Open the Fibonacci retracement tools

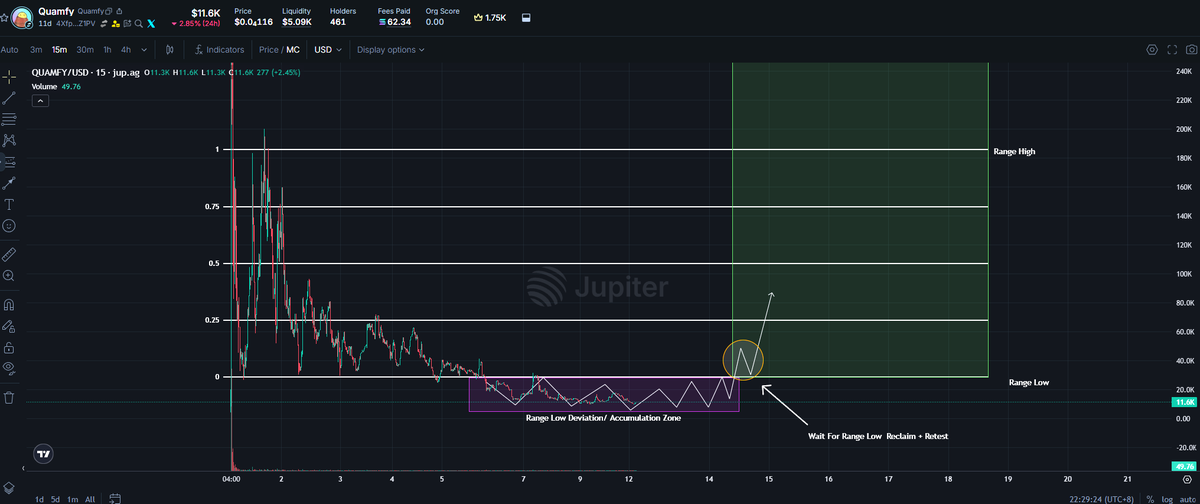pos(9,119)
